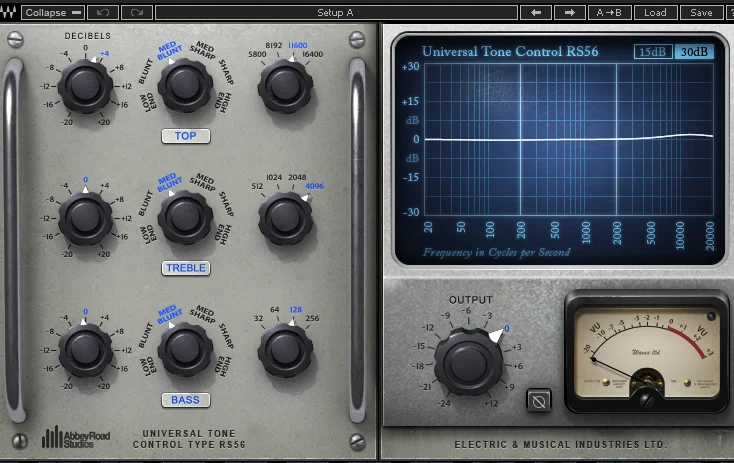The width and height of the screenshot is (734, 463).
Task: Click the +12 label on OUTPUT knob
Action: point(491,404)
